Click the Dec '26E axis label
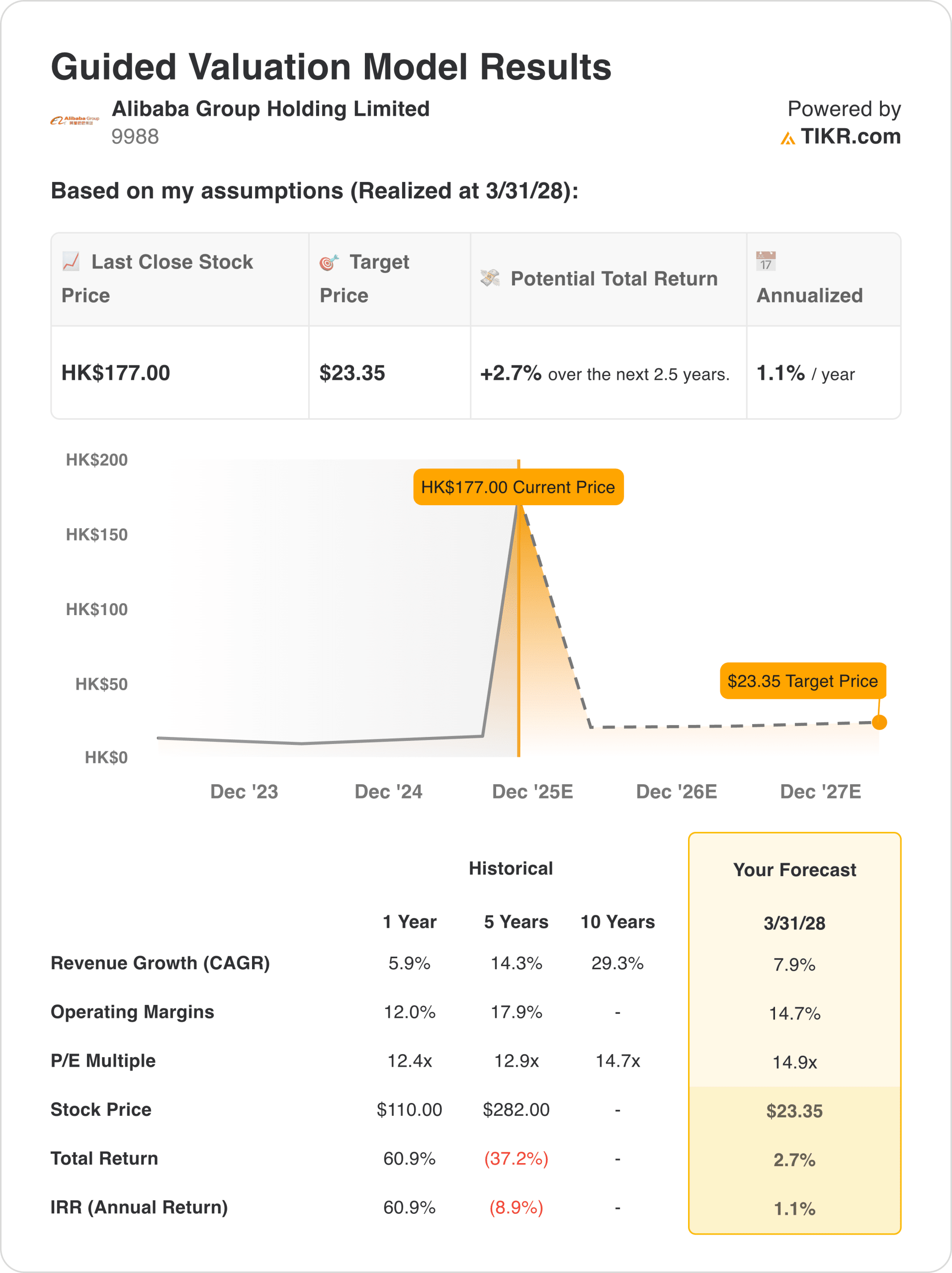Viewport: 952px width, 1273px height. 677,791
